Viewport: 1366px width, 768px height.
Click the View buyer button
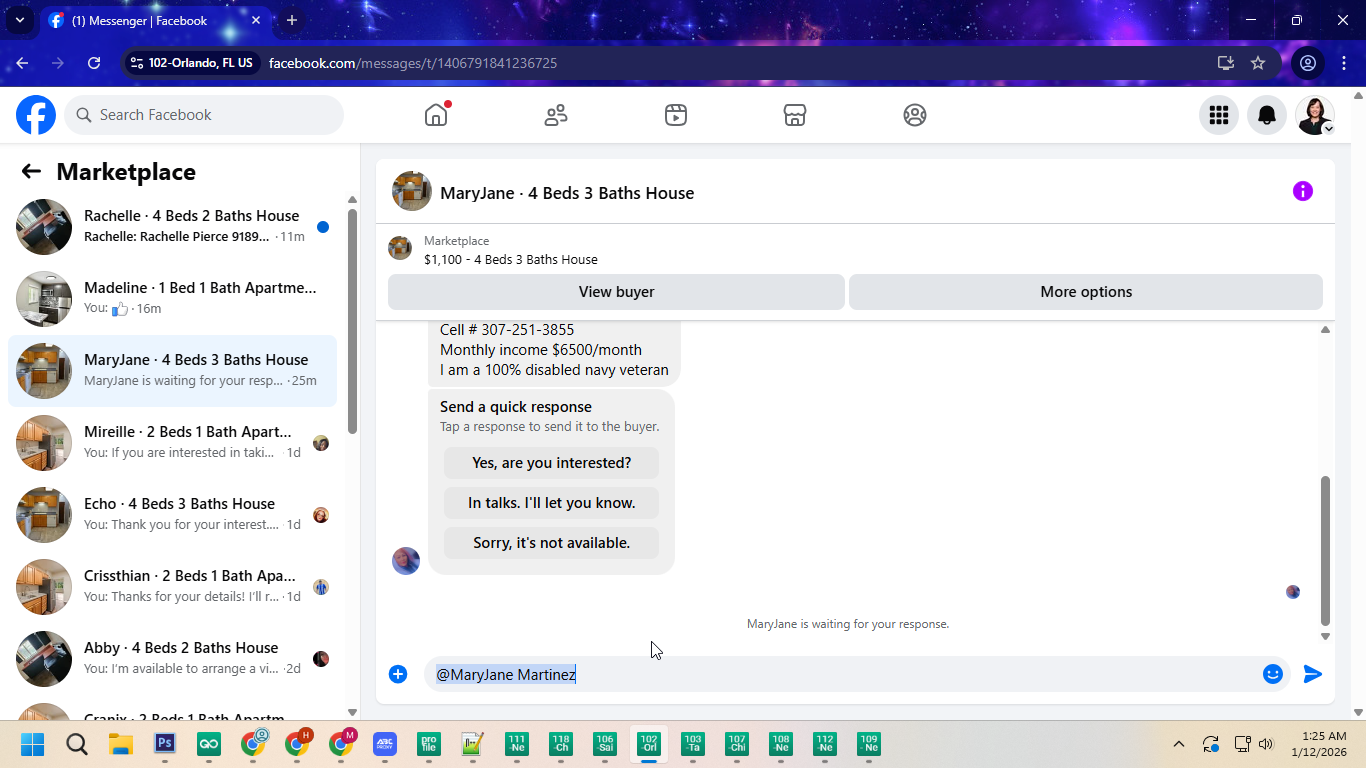616,292
